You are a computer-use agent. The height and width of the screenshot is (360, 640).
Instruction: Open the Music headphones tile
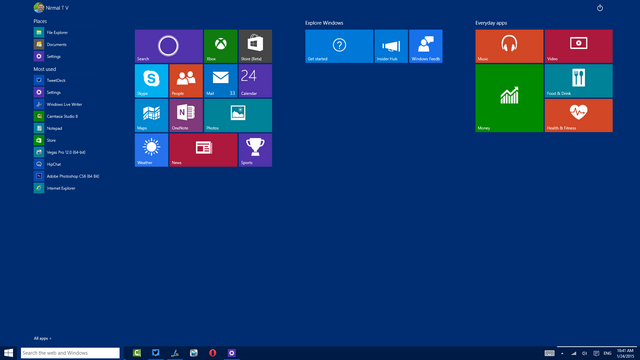pyautogui.click(x=509, y=46)
